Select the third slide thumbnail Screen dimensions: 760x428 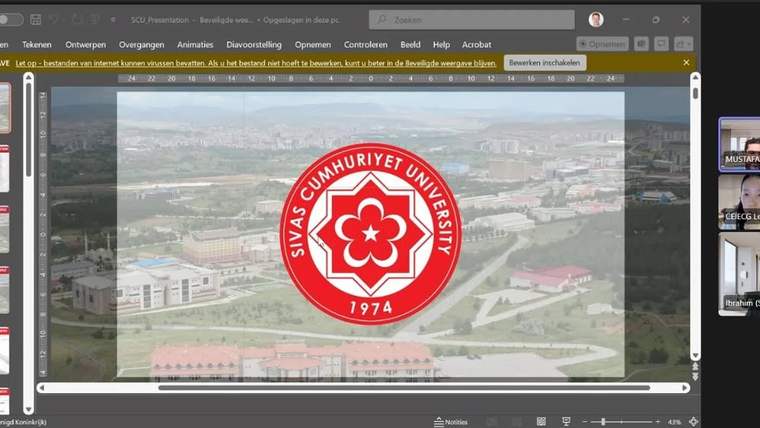coord(4,229)
